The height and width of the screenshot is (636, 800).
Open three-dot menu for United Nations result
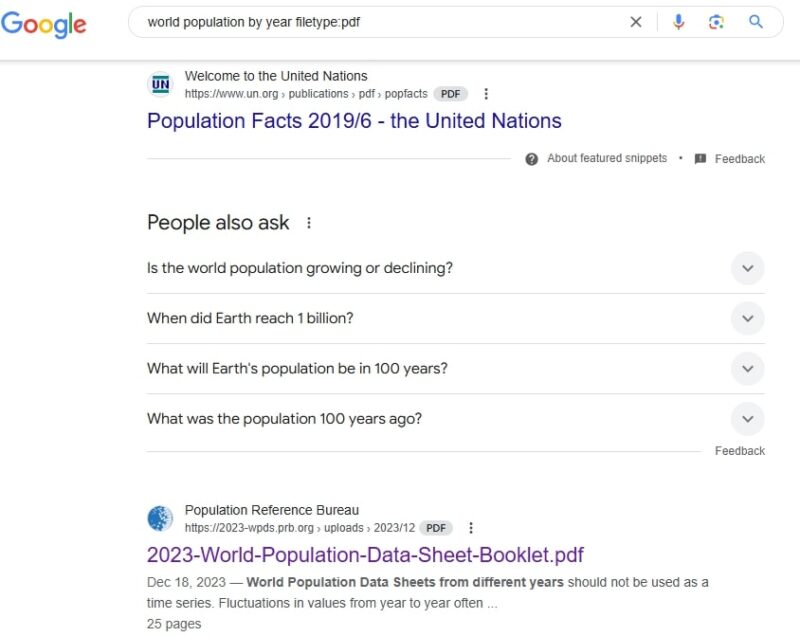[x=486, y=94]
